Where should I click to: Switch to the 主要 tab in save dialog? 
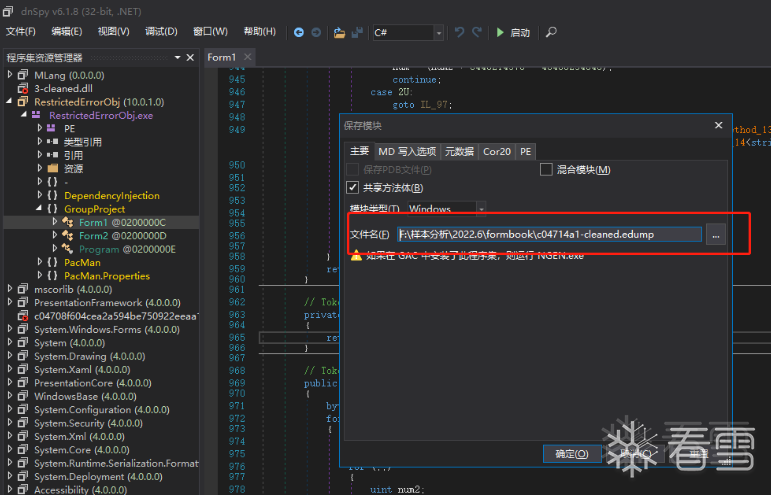pyautogui.click(x=359, y=151)
